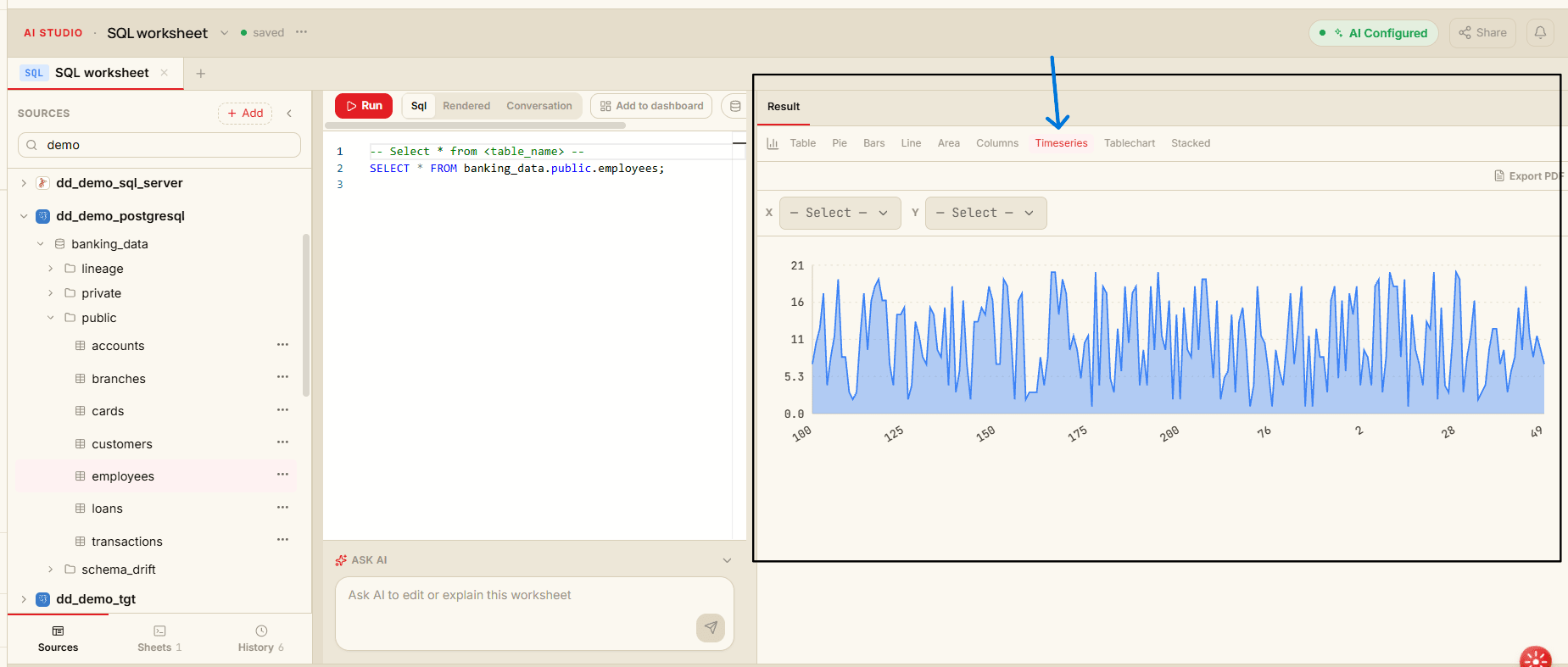Click the sources tree vertical scrollbar
The height and width of the screenshot is (667, 1568).
(x=306, y=315)
